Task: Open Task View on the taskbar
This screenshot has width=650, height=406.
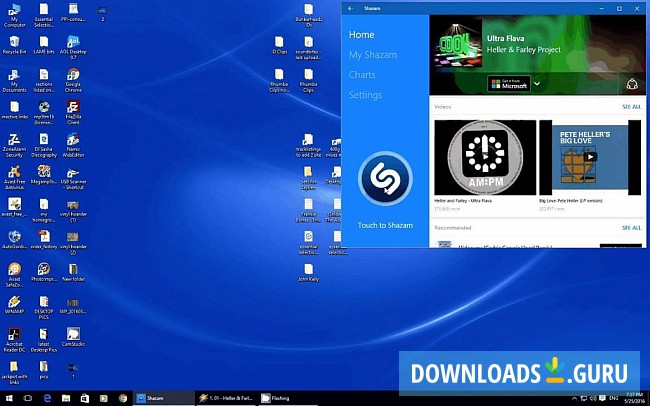Action: point(28,399)
